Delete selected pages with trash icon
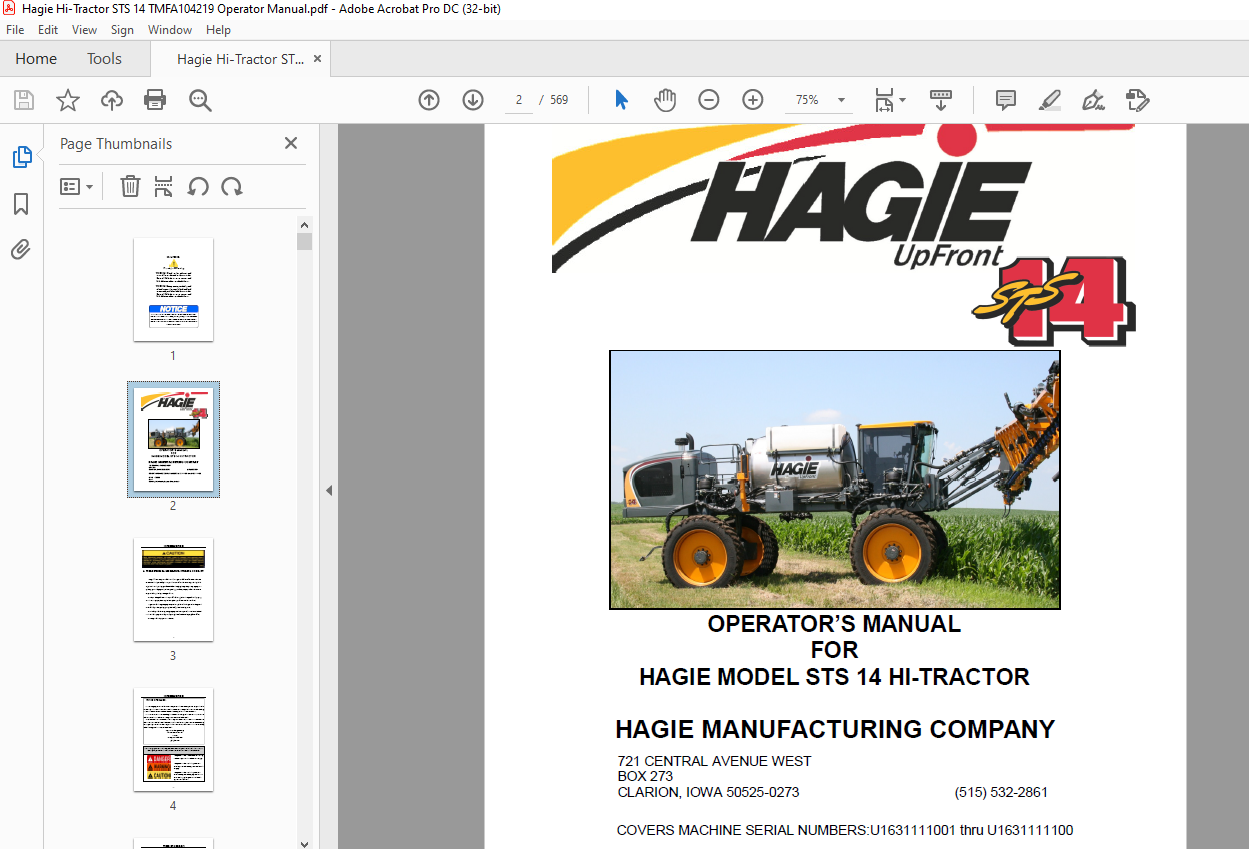Image resolution: width=1249 pixels, height=849 pixels. point(130,186)
